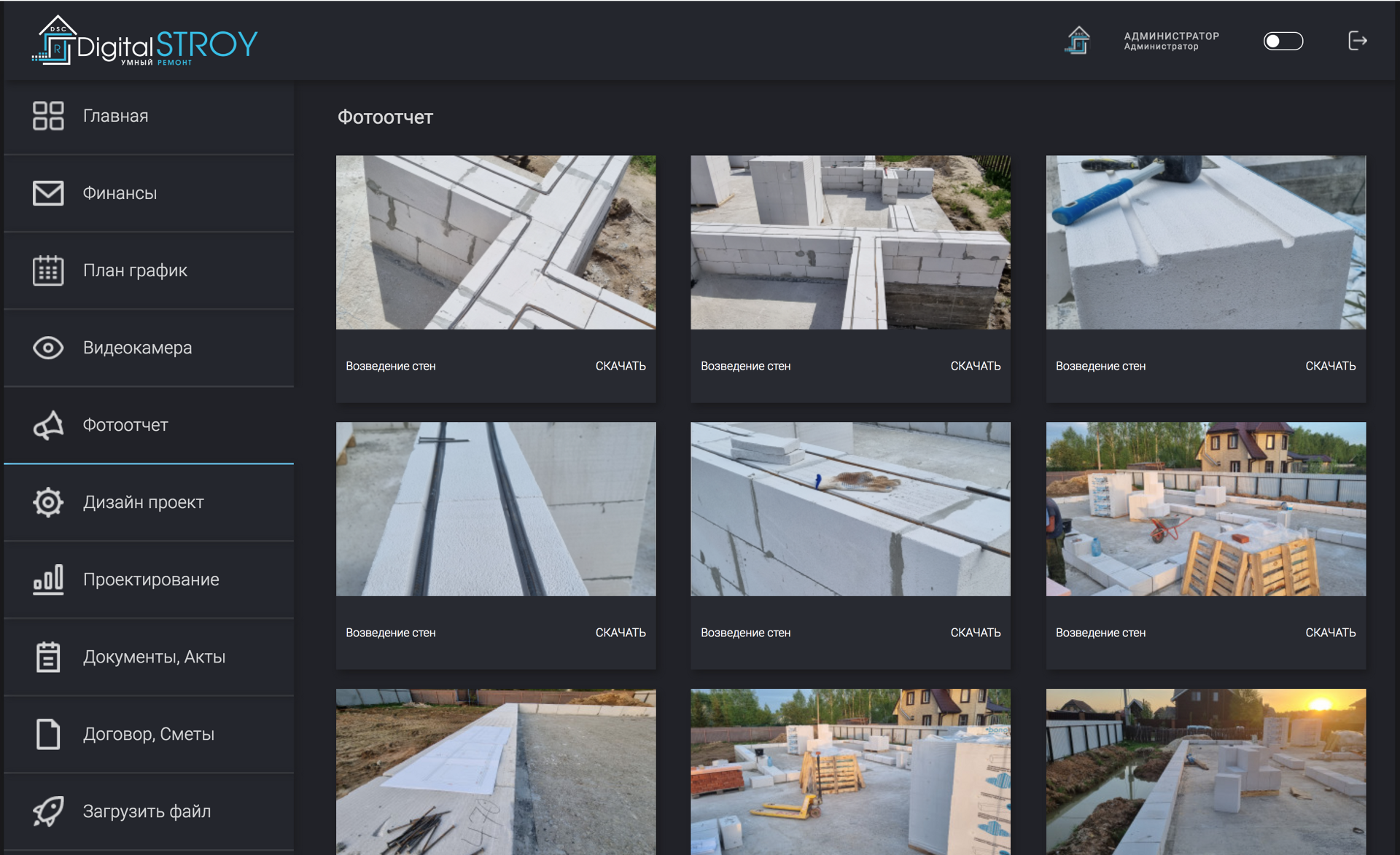Click the Финансы envelope icon
Viewport: 1400px width, 855px height.
tap(48, 193)
